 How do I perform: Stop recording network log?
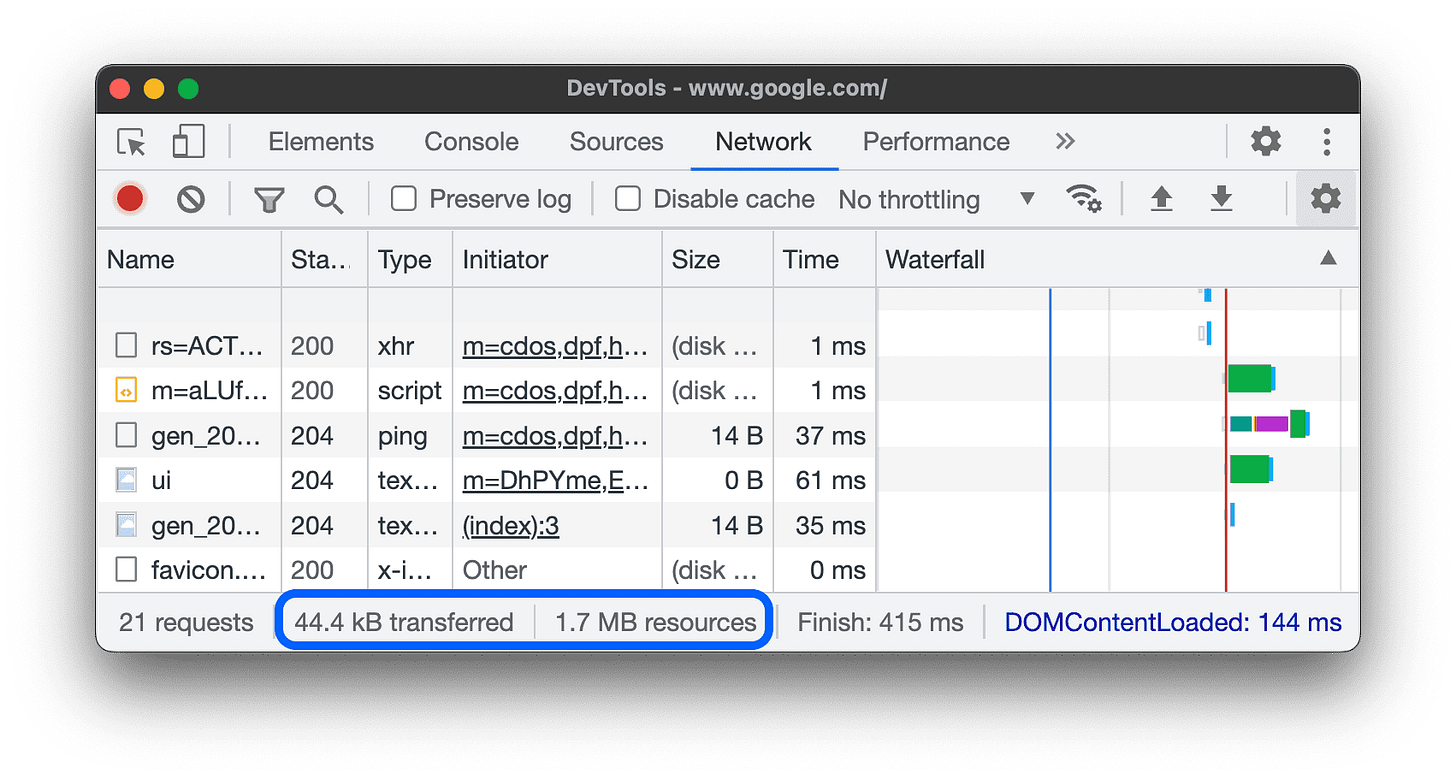129,199
